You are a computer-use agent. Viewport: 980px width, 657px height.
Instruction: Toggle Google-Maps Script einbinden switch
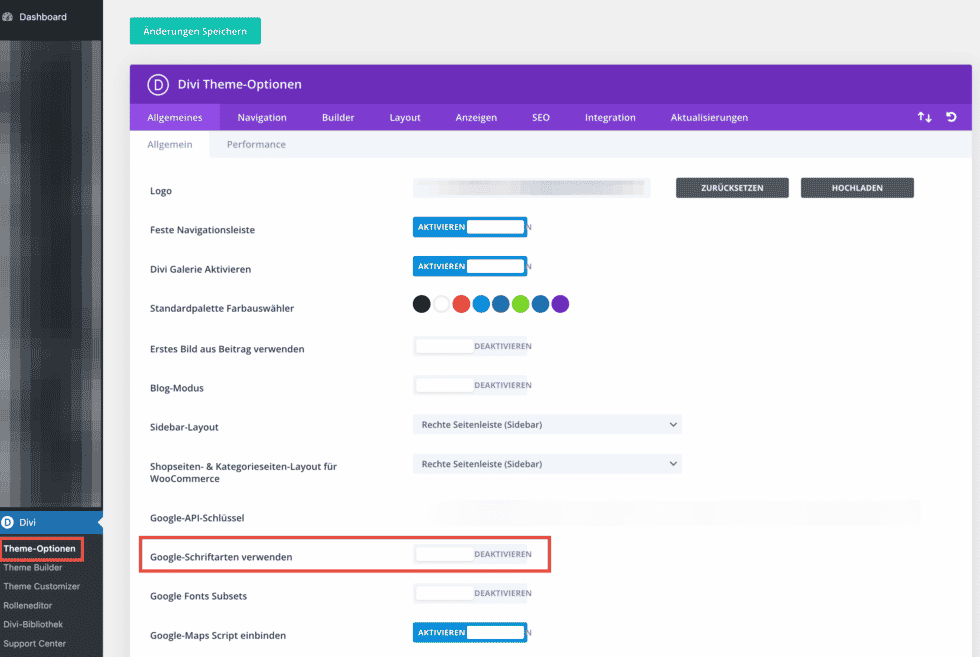(469, 633)
